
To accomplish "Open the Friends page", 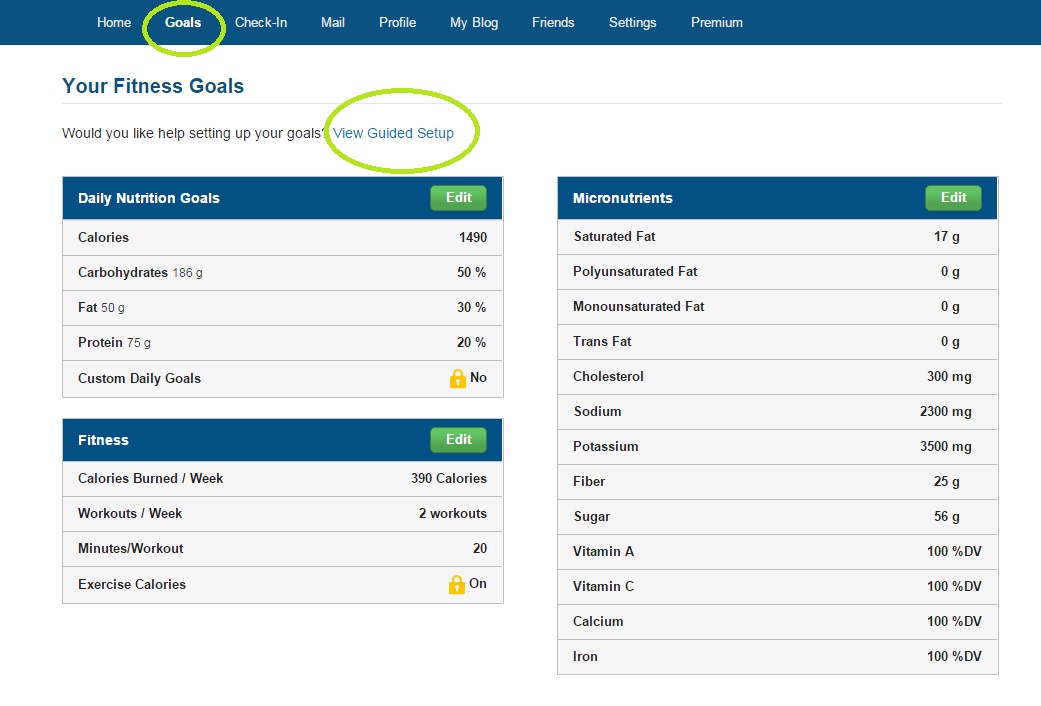I will [553, 22].
